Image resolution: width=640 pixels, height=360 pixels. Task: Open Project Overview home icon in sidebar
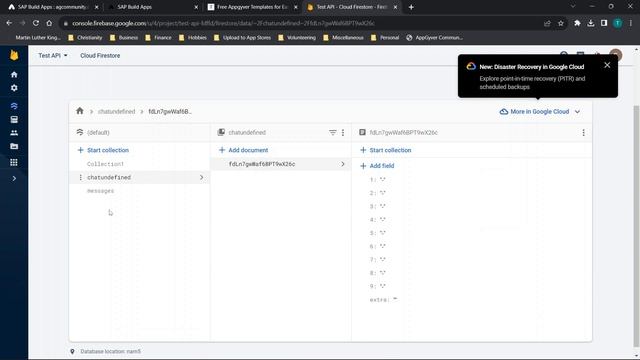(14, 75)
